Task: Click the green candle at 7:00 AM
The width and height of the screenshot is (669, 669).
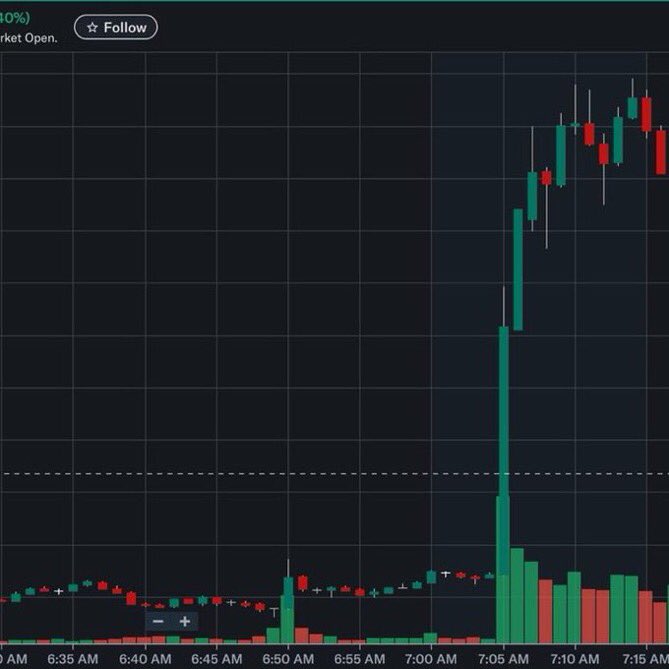Action: (x=431, y=577)
